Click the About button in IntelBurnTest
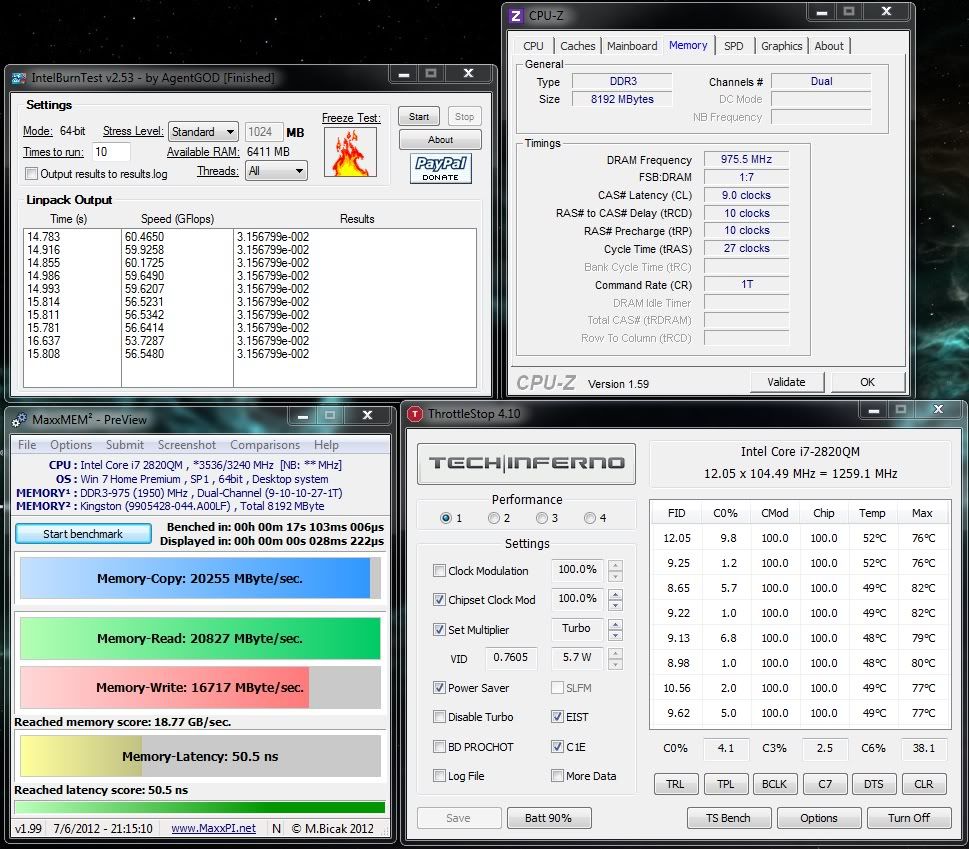Screen dimensions: 969x849 point(441,140)
